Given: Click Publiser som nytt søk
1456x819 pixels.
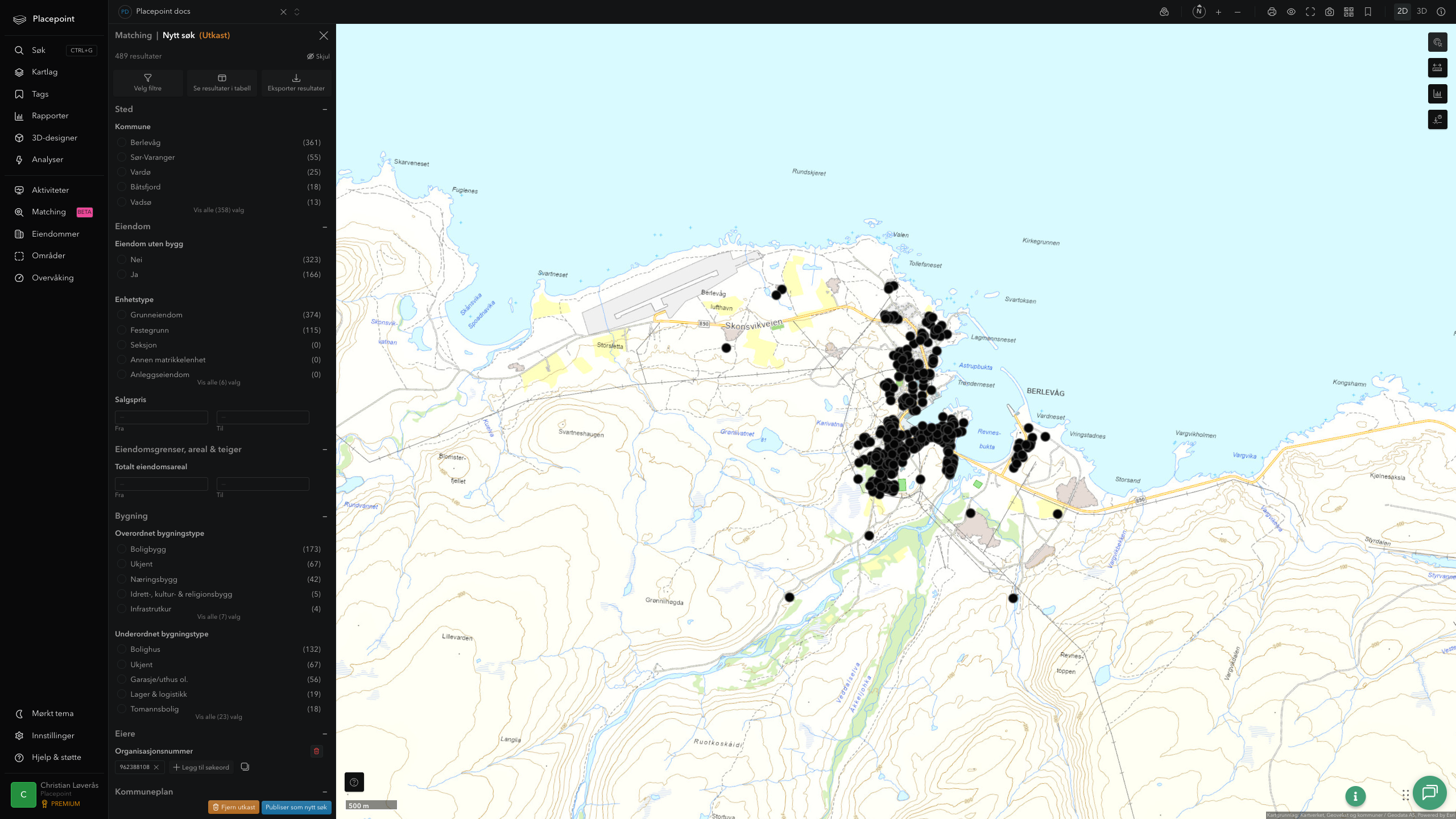Looking at the screenshot, I should click(296, 807).
